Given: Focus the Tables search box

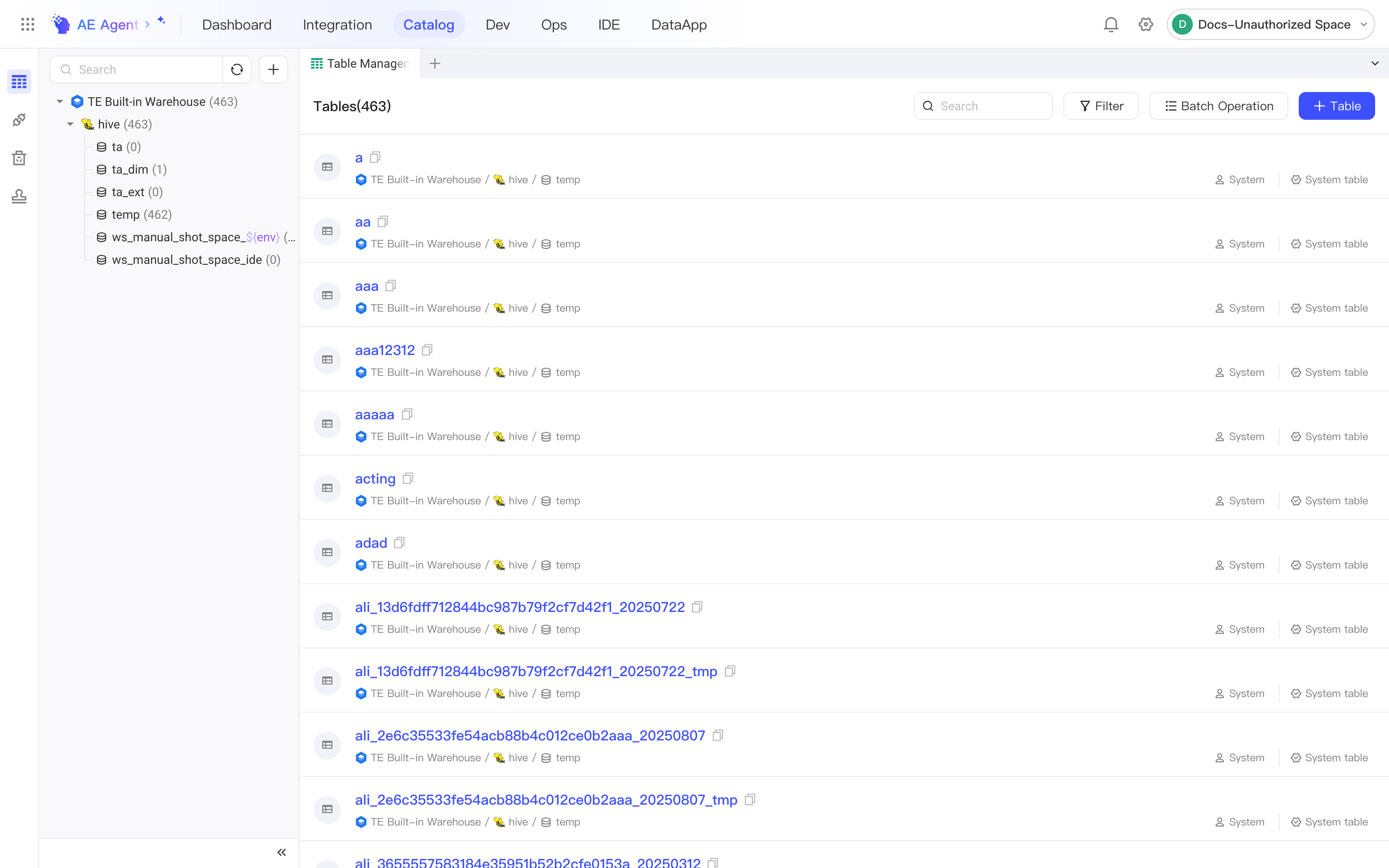Looking at the screenshot, I should 983,106.
